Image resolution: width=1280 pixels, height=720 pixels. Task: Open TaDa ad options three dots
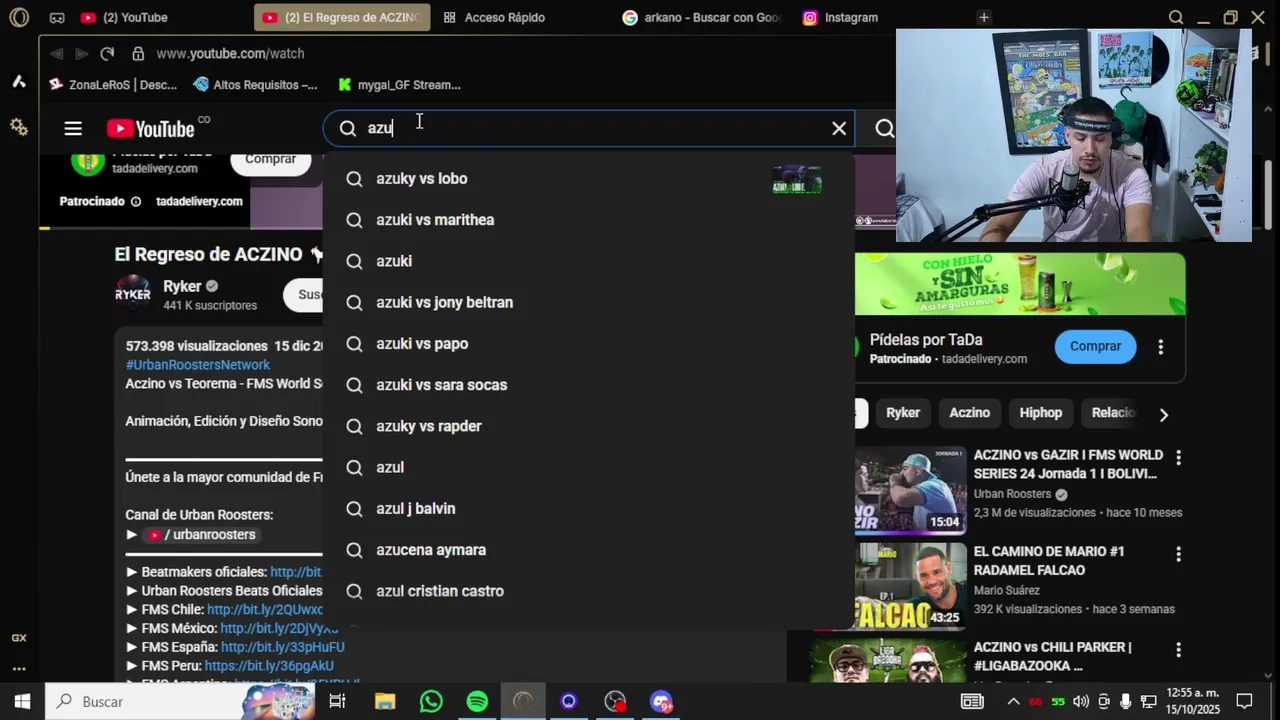pos(1160,347)
